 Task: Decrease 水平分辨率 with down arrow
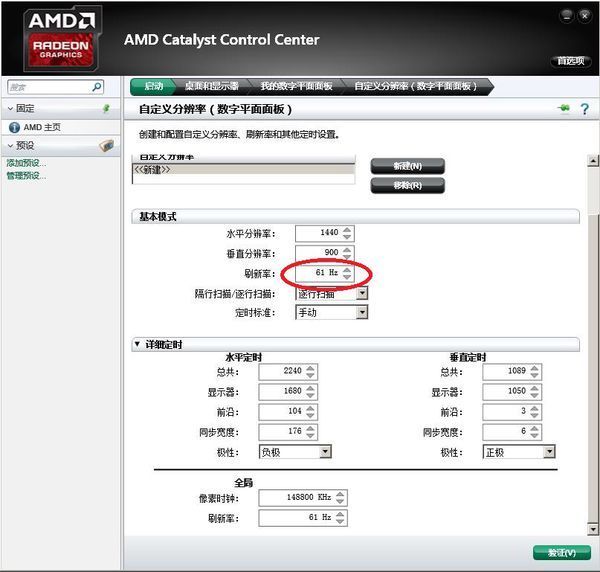347,237
